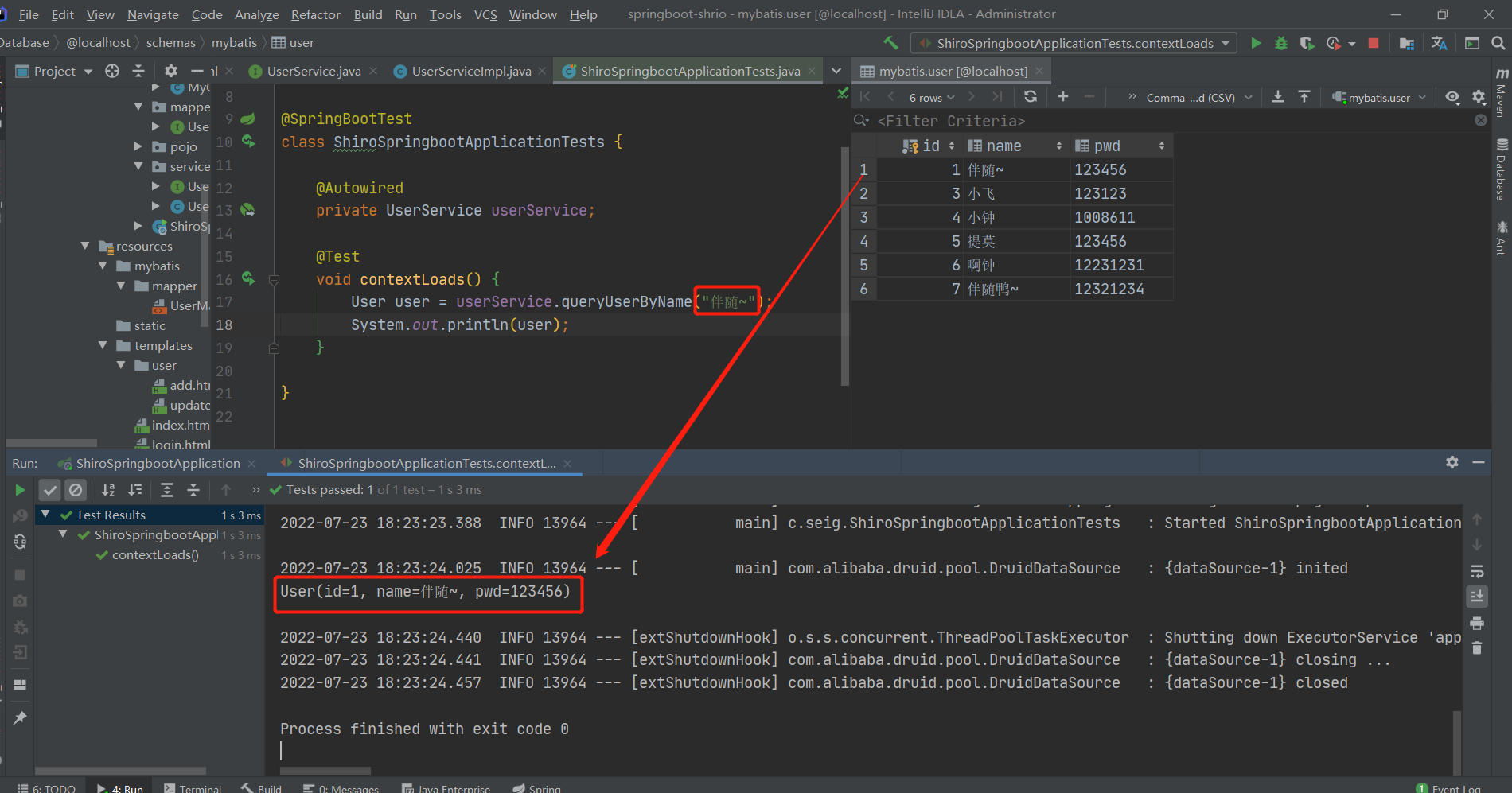Stop the running process with the red stop icon
This screenshot has height=793, width=1512.
pos(1374,43)
